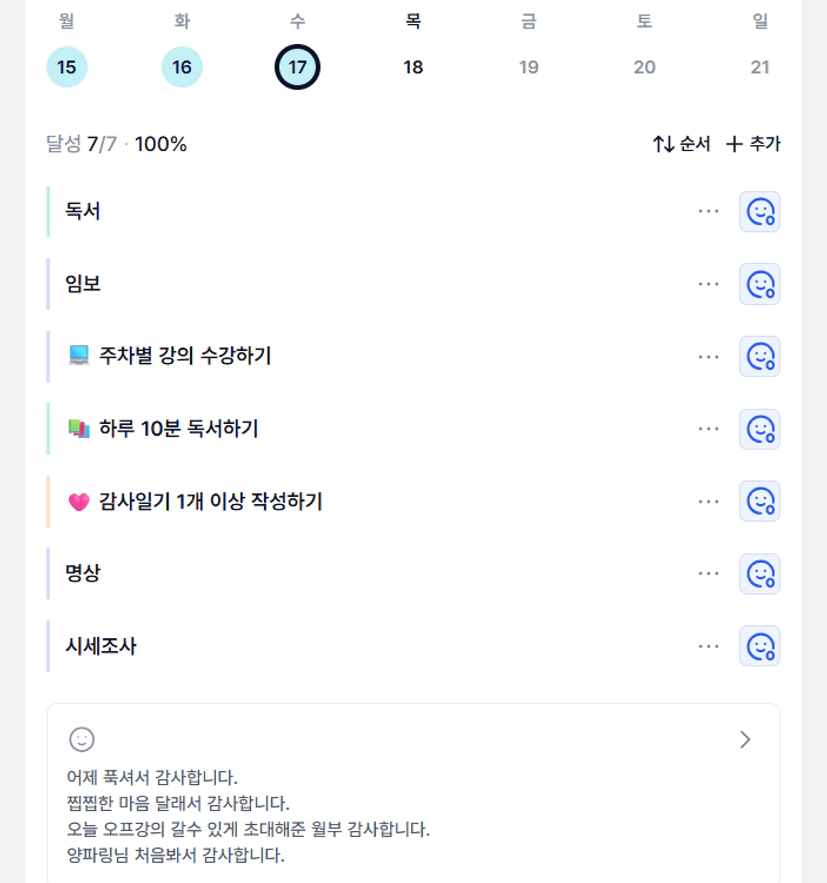Screen dimensions: 827x883
Task: Open the three-dot menu for 독서
Action: (x=709, y=212)
